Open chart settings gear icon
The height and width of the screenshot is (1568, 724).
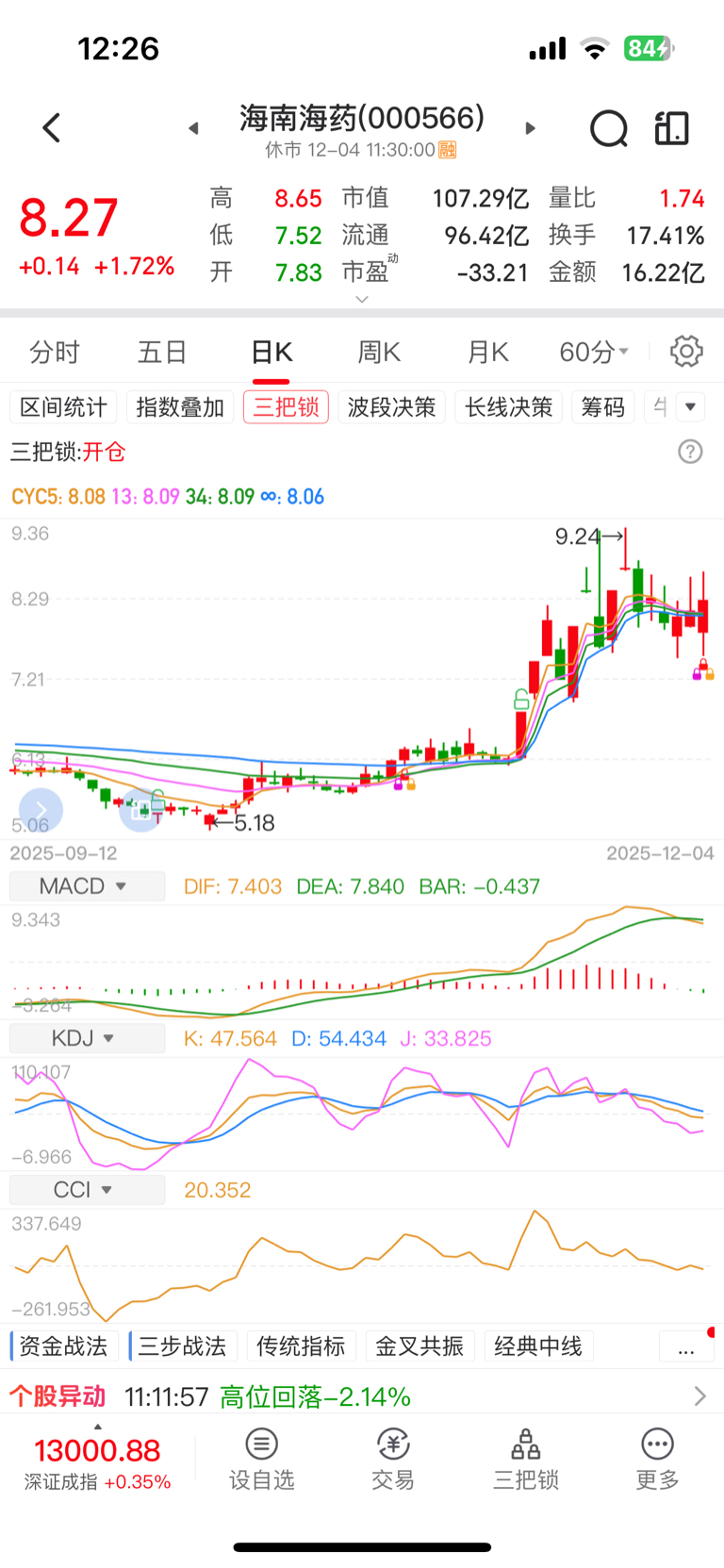pyautogui.click(x=686, y=351)
